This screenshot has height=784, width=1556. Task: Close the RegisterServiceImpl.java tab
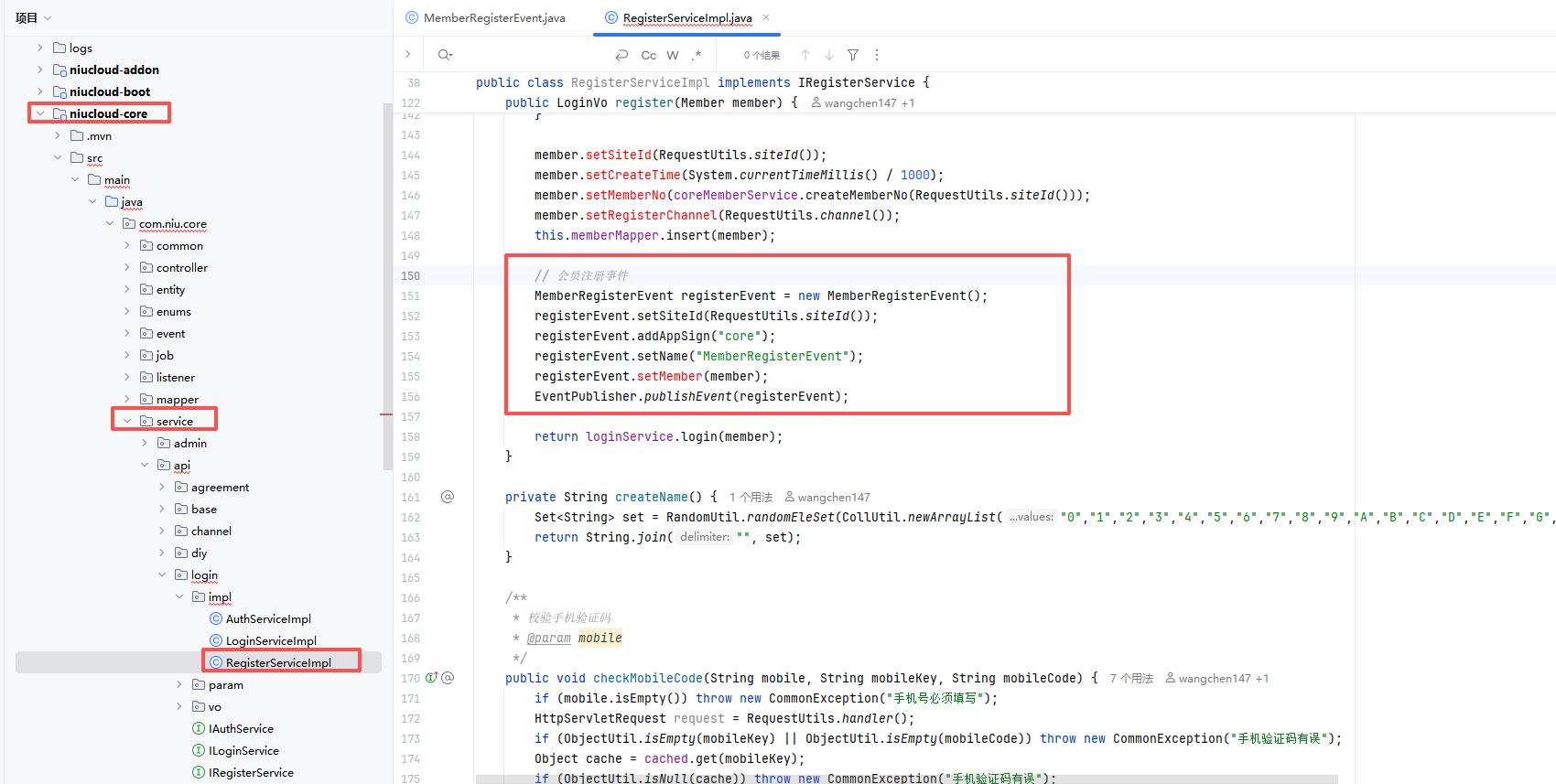[x=766, y=17]
